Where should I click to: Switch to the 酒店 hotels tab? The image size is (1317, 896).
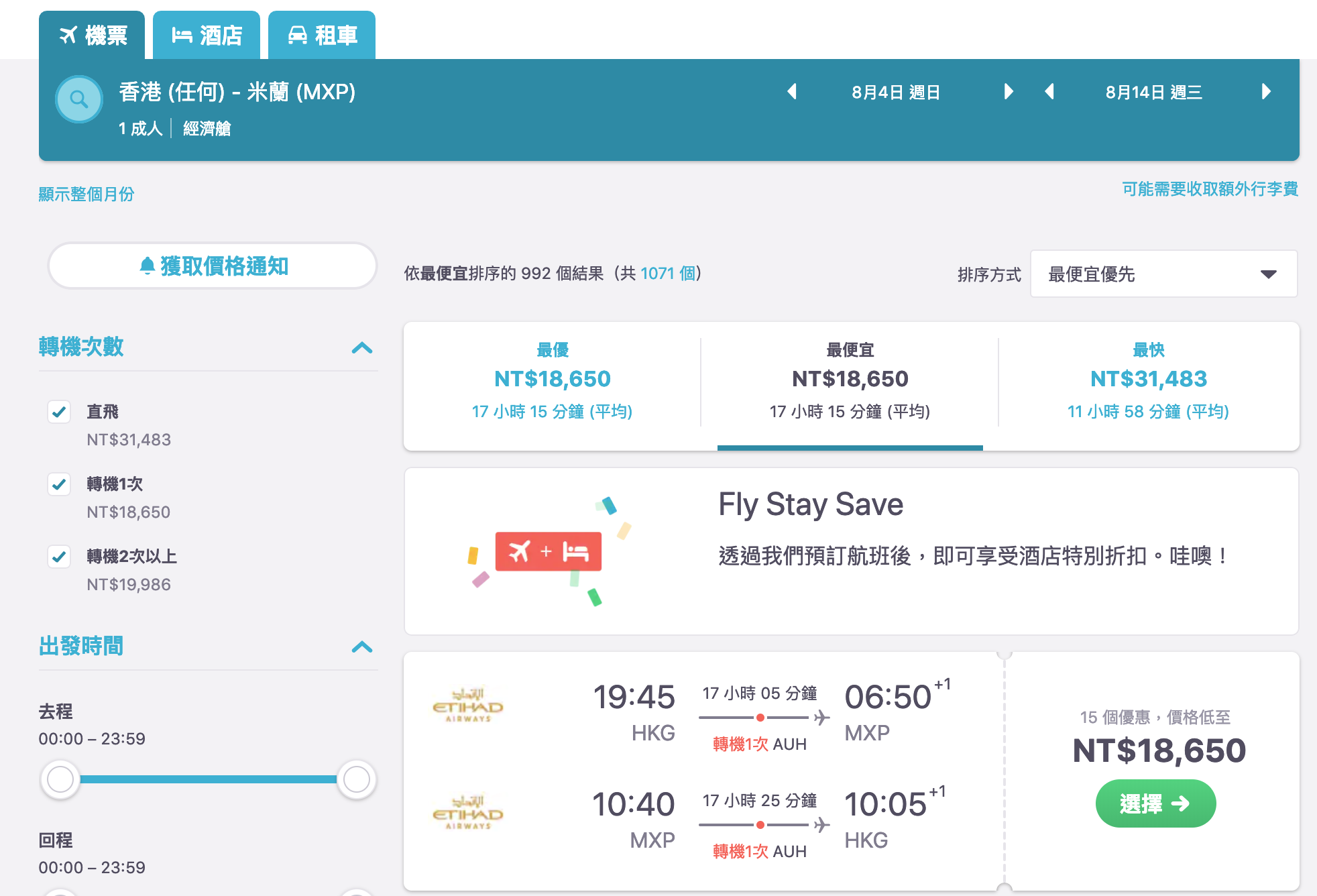[207, 35]
